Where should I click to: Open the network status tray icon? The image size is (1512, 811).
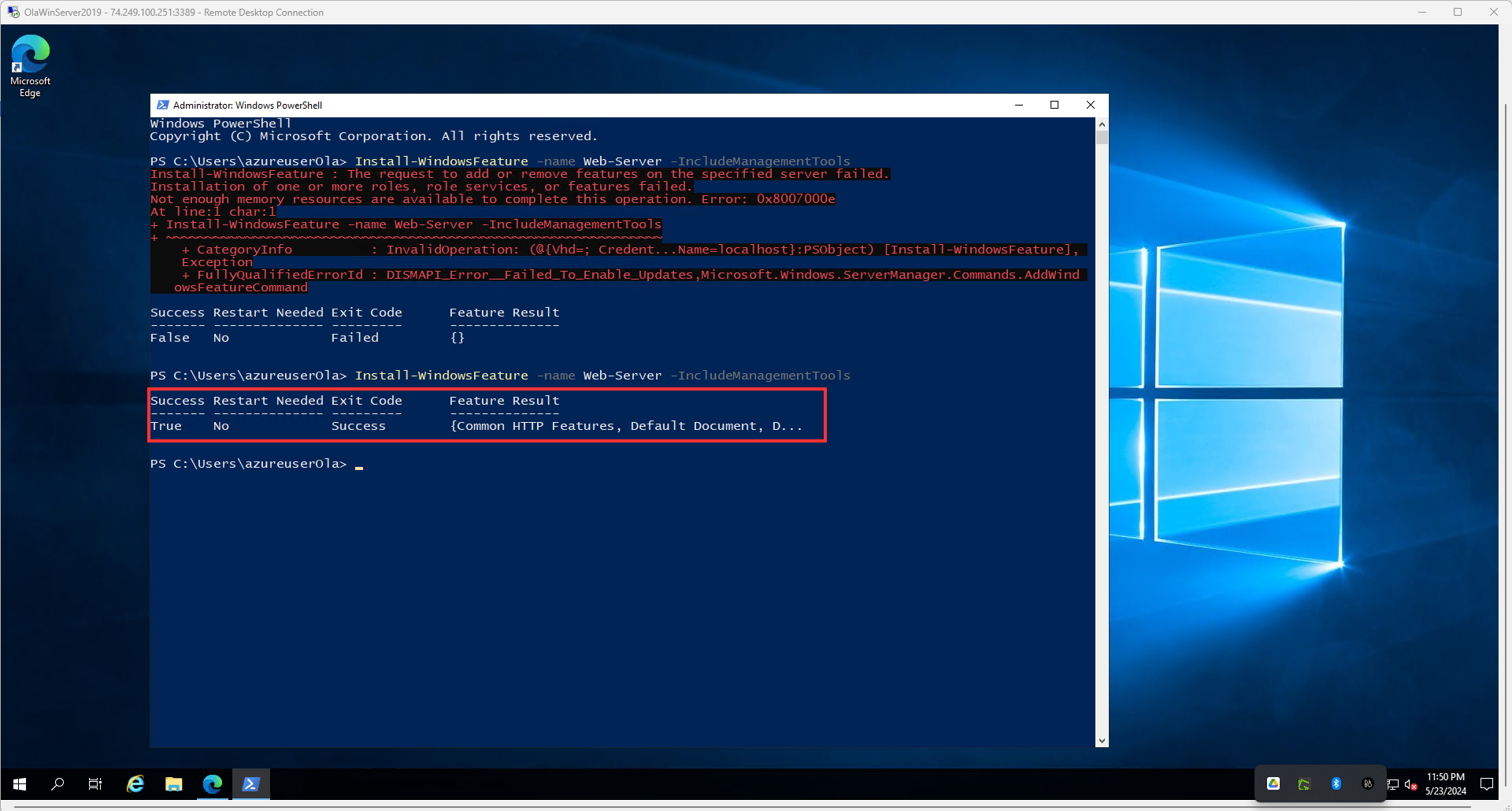pyautogui.click(x=1392, y=784)
